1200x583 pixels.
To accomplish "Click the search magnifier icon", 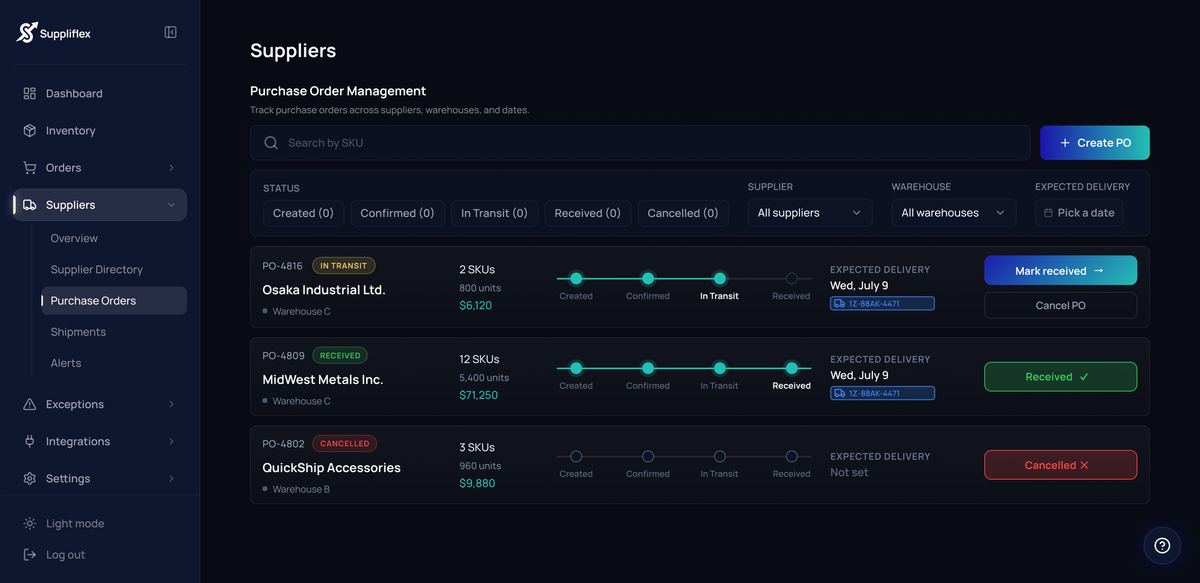I will click(x=271, y=143).
